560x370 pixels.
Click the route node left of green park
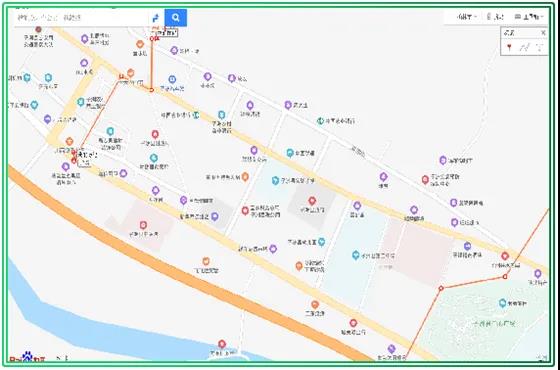click(441, 288)
